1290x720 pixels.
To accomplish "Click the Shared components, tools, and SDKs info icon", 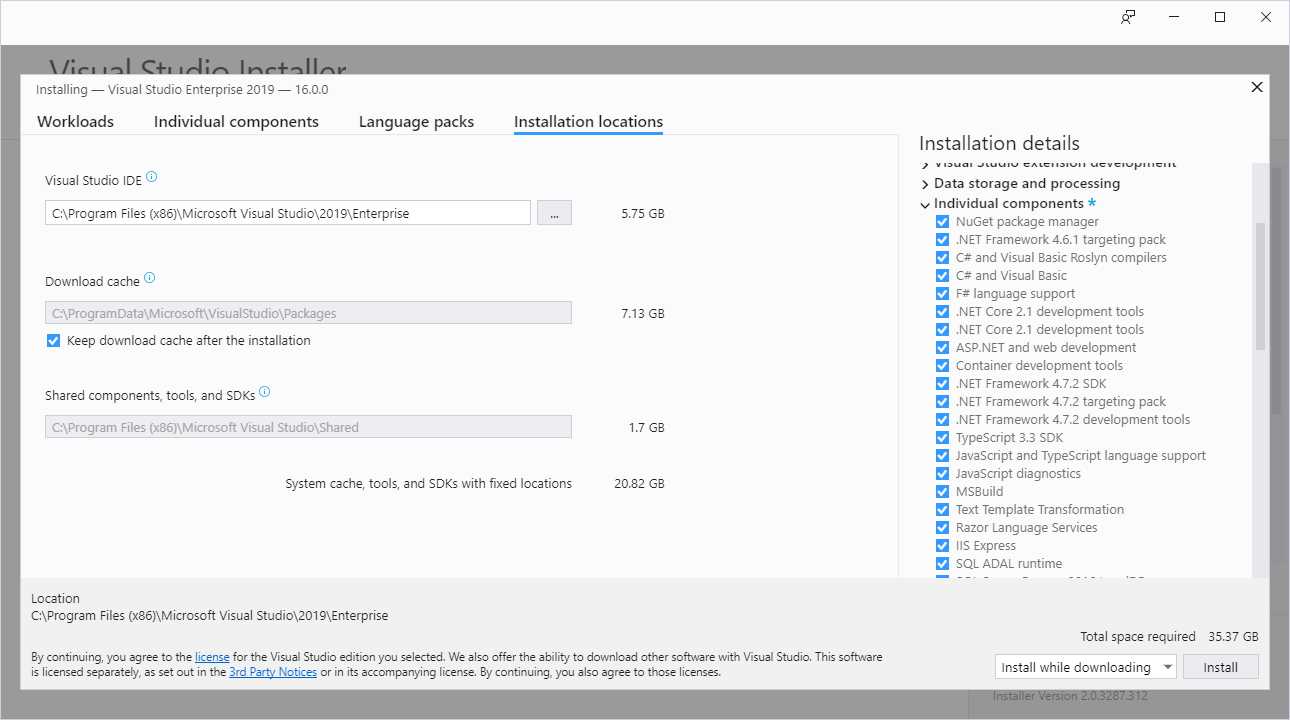I will 264,390.
